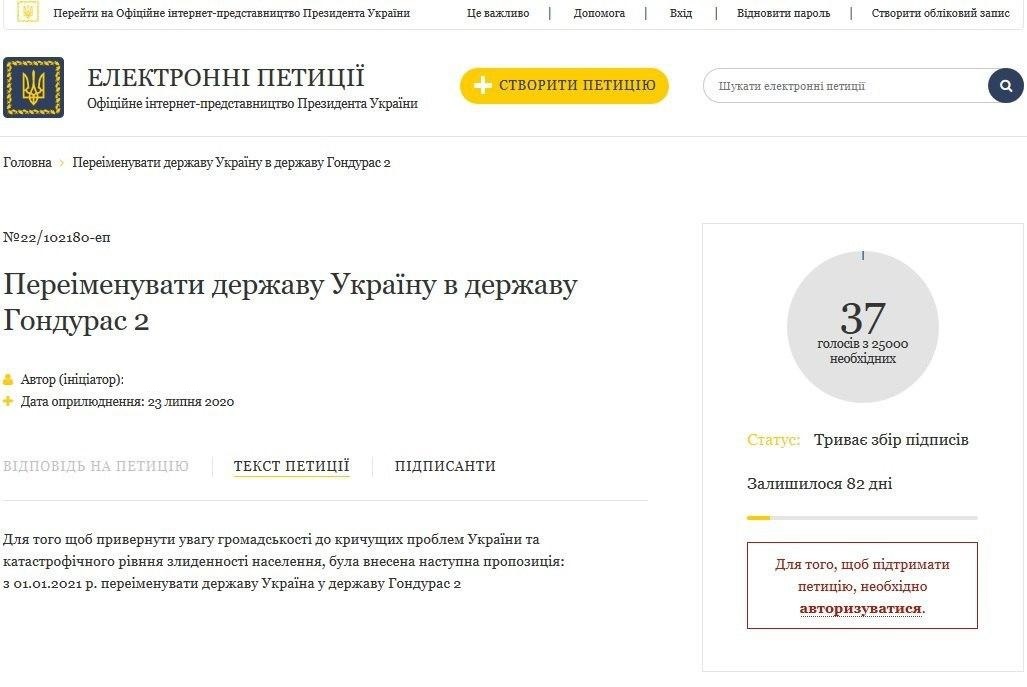Follow the авторизуватися link
Image resolution: width=1027 pixels, height=687 pixels.
point(861,608)
